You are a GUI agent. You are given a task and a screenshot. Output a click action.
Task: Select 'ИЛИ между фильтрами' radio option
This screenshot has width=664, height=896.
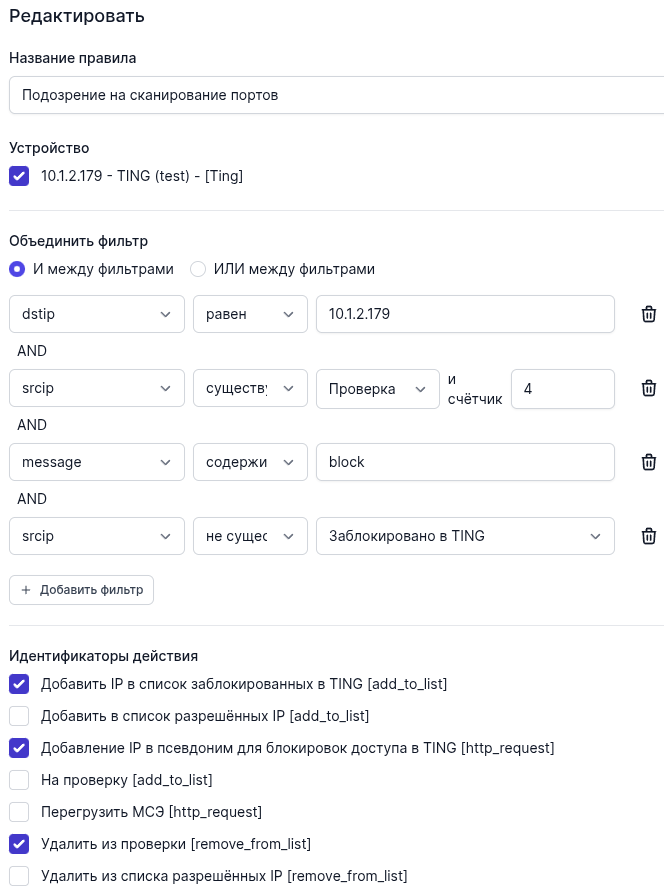pyautogui.click(x=198, y=269)
